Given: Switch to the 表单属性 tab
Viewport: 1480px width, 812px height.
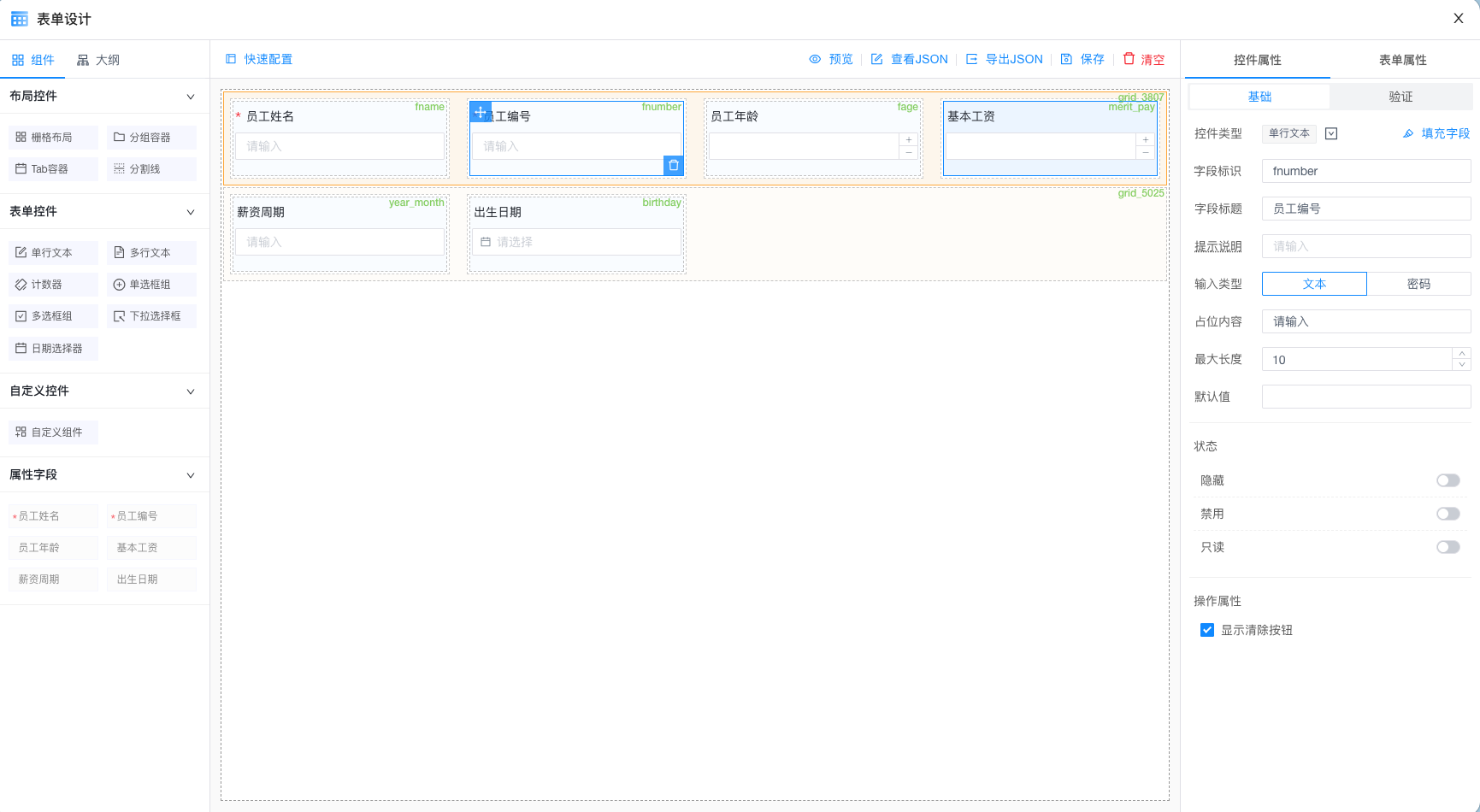Looking at the screenshot, I should [x=1402, y=60].
